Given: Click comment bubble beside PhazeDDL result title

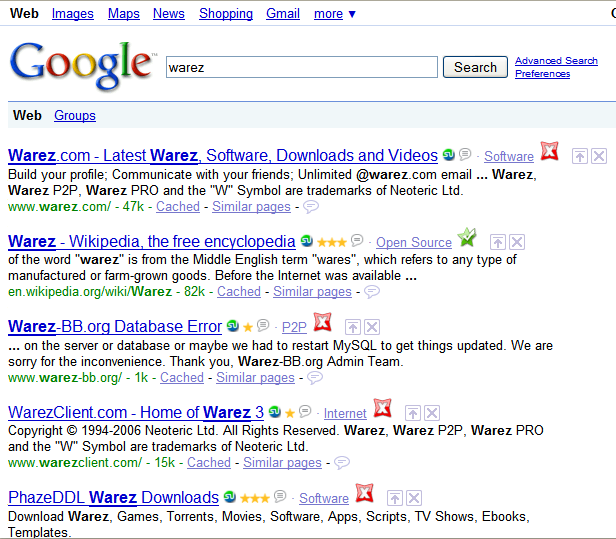Looking at the screenshot, I should [x=280, y=496].
